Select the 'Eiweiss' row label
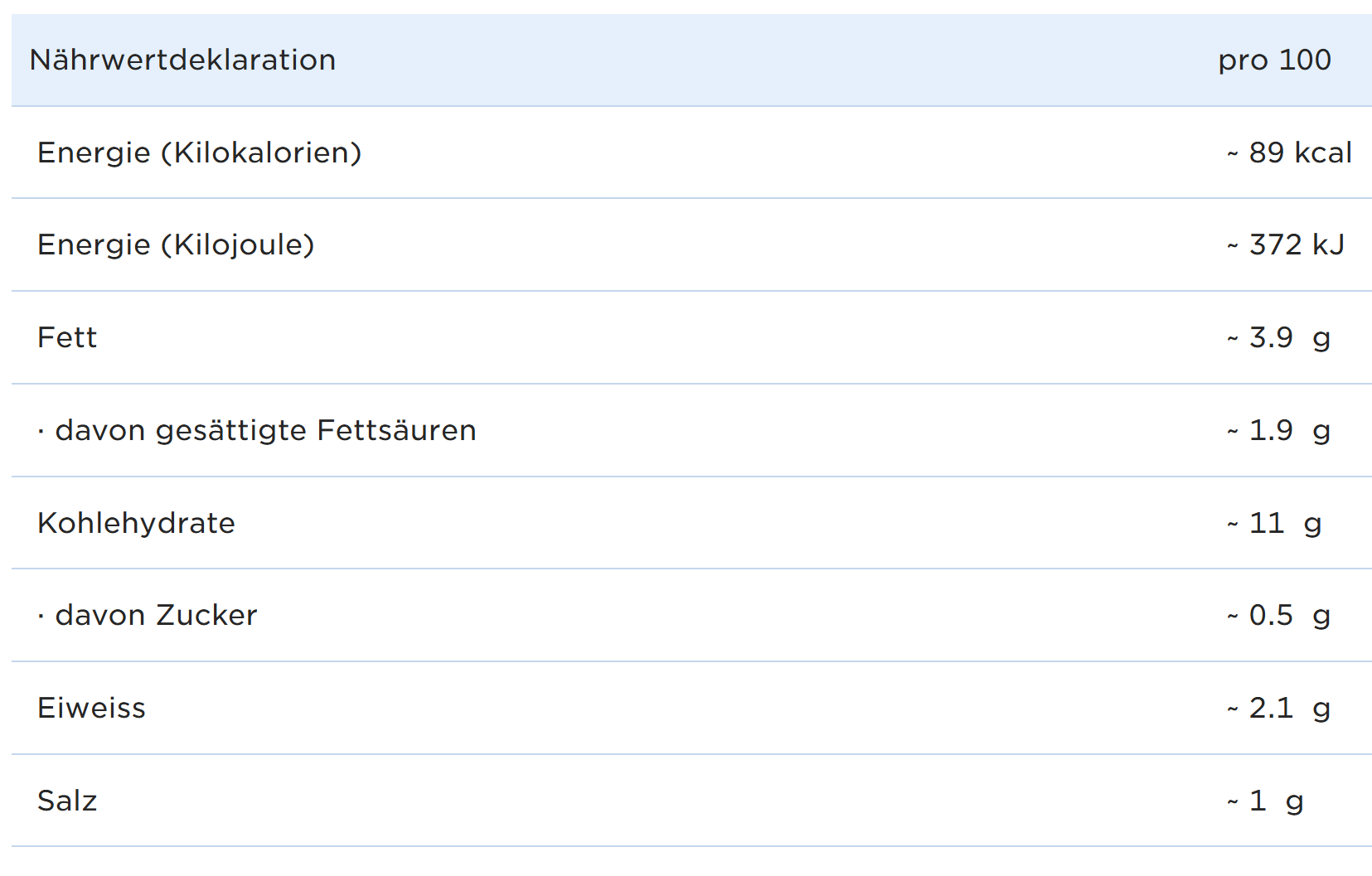The height and width of the screenshot is (876, 1372). pyautogui.click(x=92, y=709)
